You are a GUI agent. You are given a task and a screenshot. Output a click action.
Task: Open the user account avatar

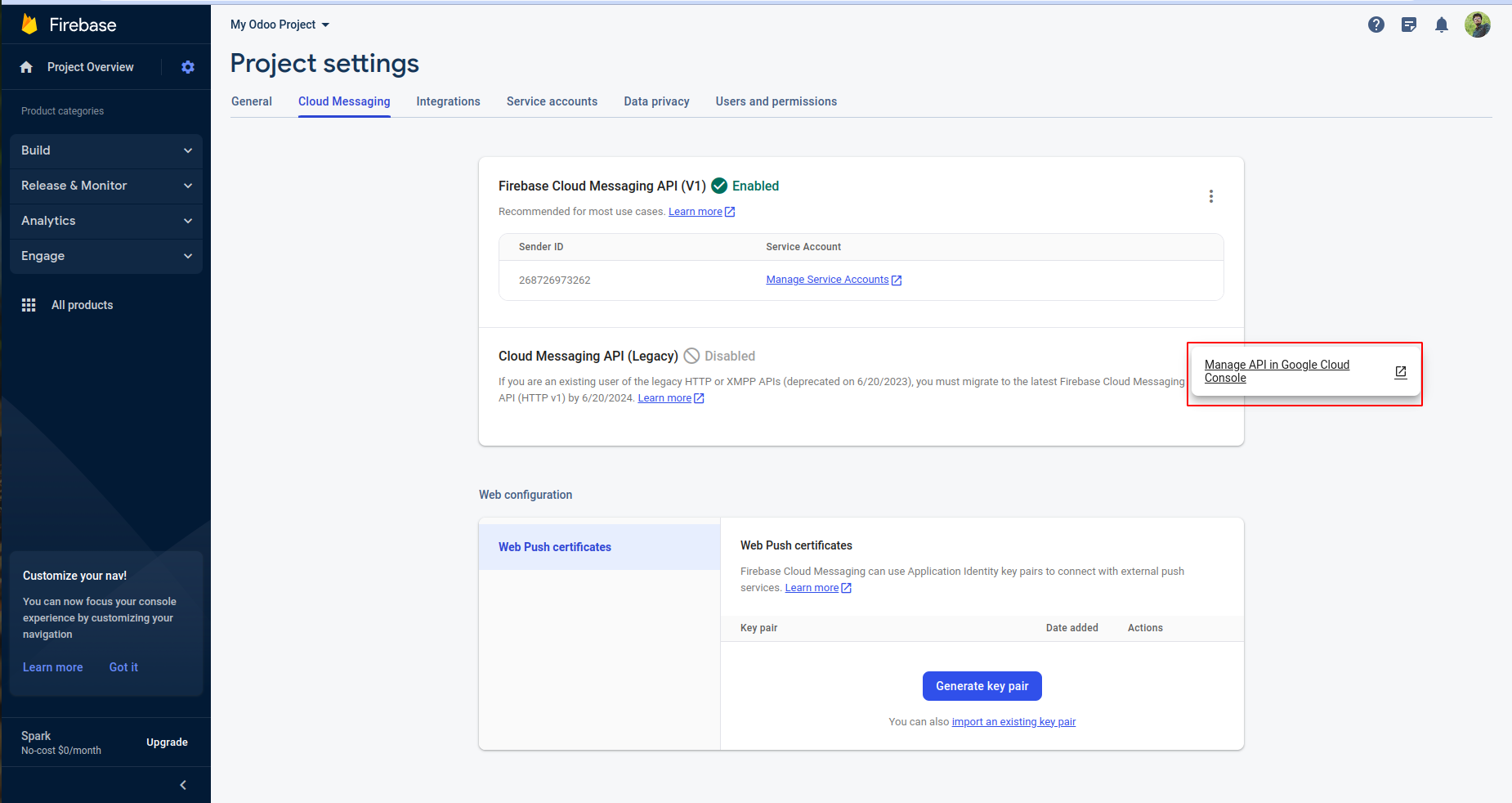(1478, 25)
